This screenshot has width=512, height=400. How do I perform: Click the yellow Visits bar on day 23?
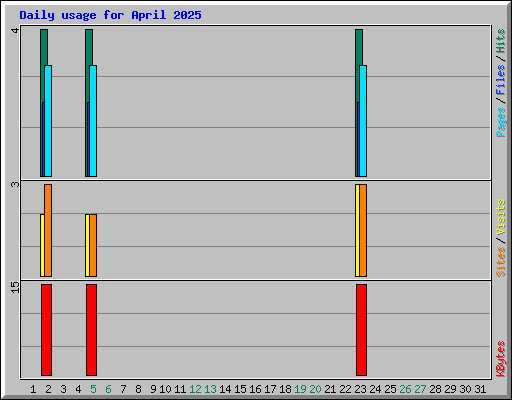(357, 230)
